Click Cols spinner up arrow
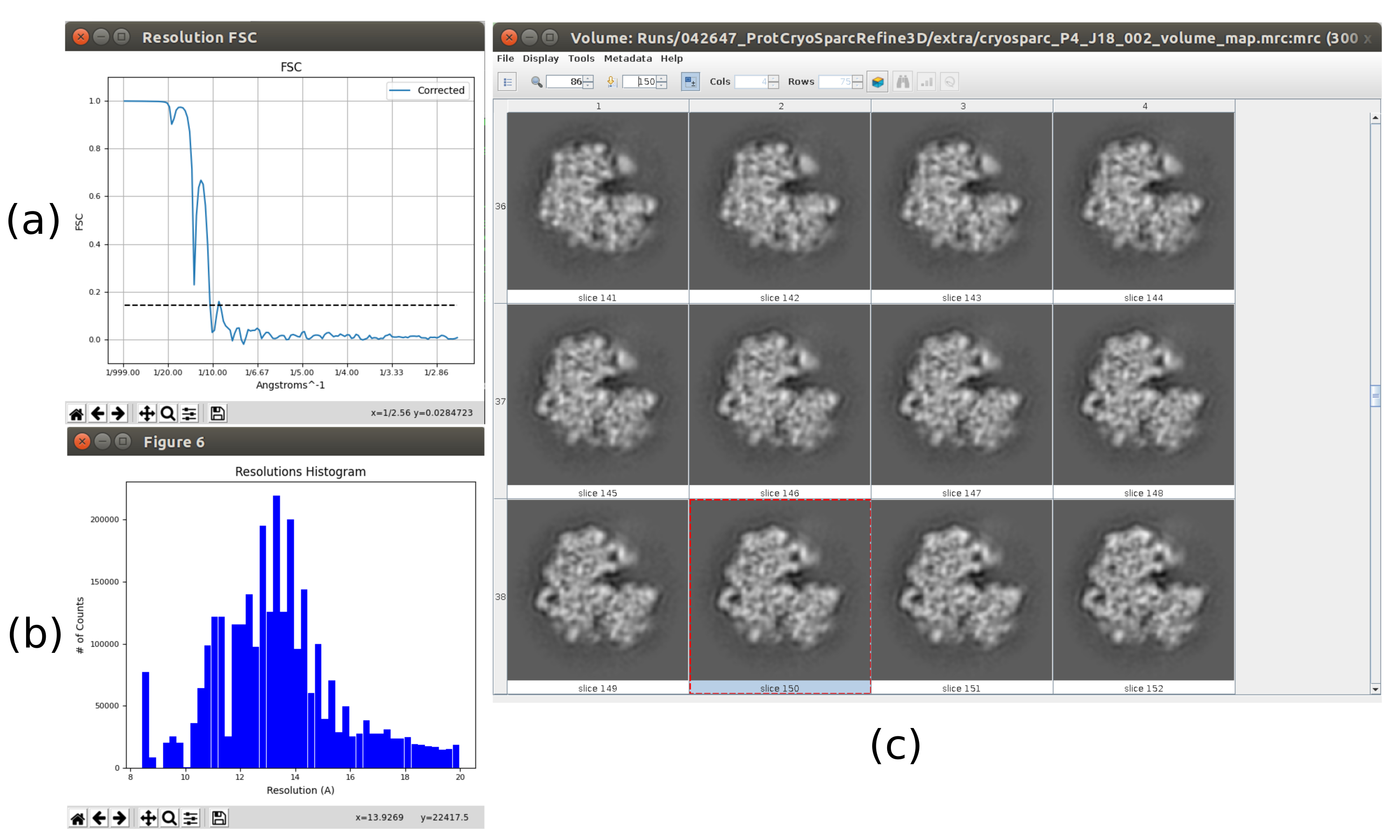1400x840 pixels. click(x=774, y=78)
